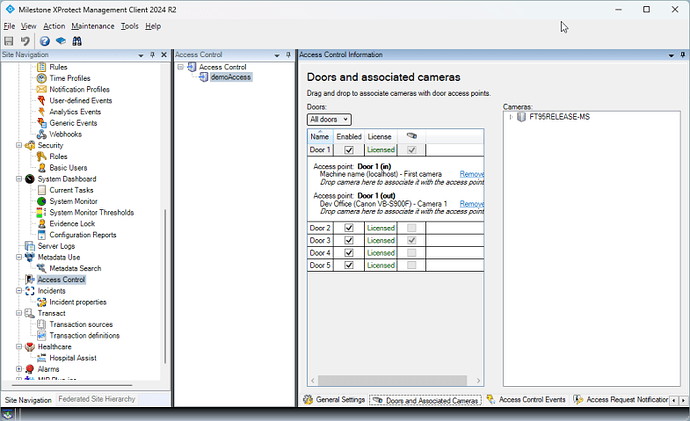The height and width of the screenshot is (421, 690).
Task: Collapse the System Dashboard tree node
Action: 19,179
